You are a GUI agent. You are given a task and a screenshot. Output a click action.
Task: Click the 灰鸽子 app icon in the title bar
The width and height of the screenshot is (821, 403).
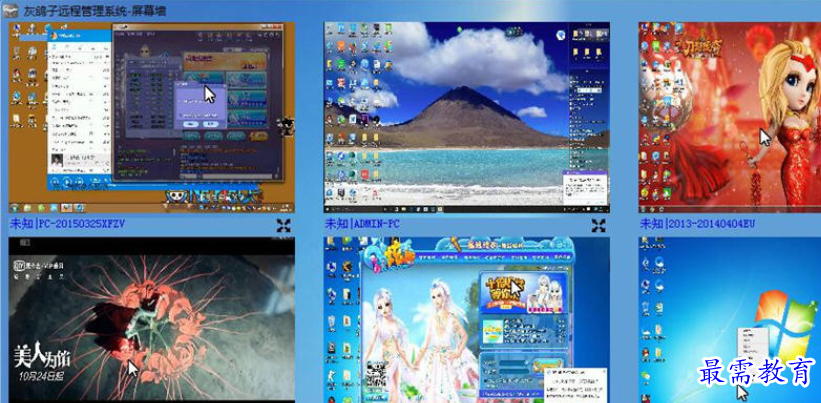click(x=11, y=10)
